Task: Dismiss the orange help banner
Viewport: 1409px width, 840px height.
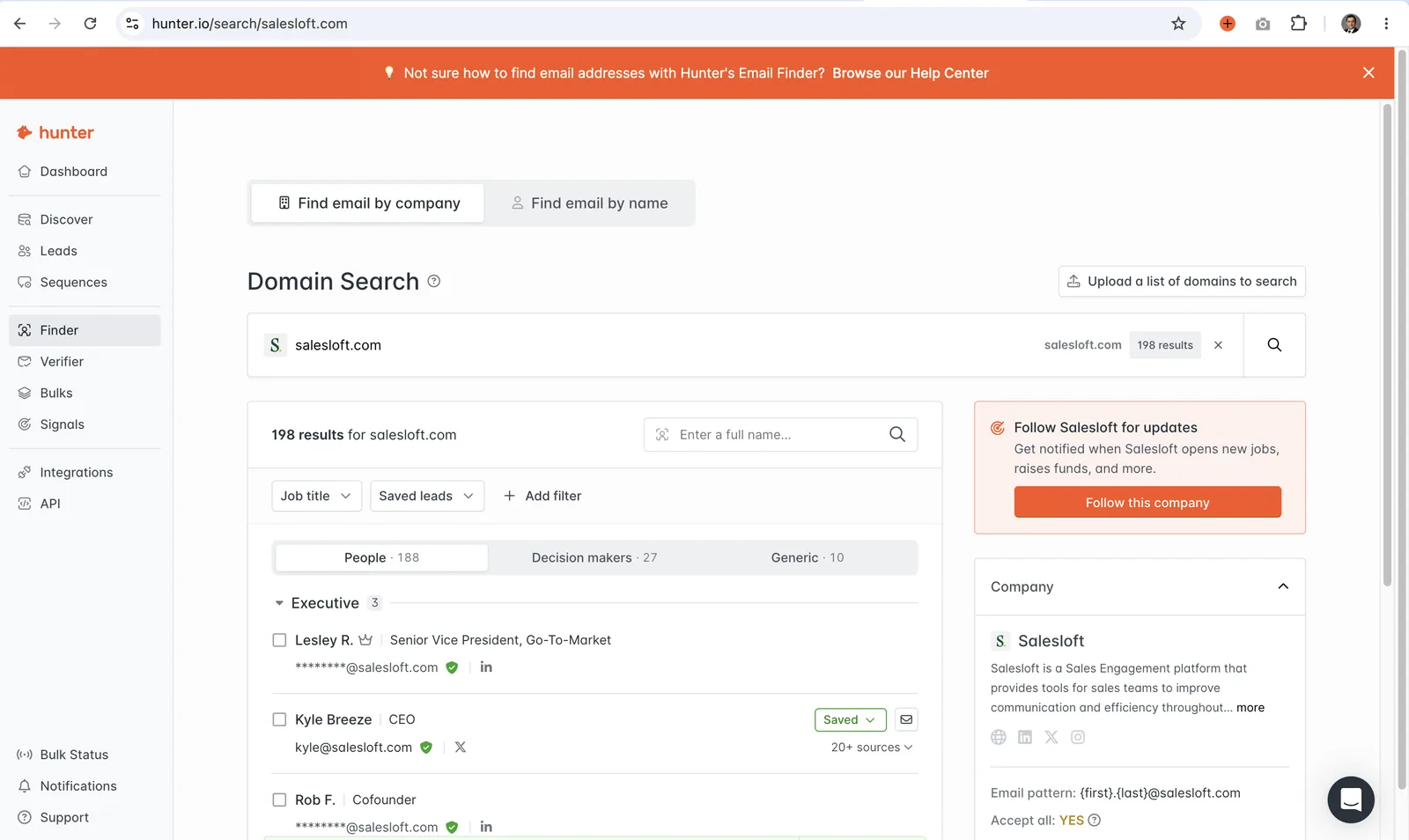Action: click(1368, 73)
